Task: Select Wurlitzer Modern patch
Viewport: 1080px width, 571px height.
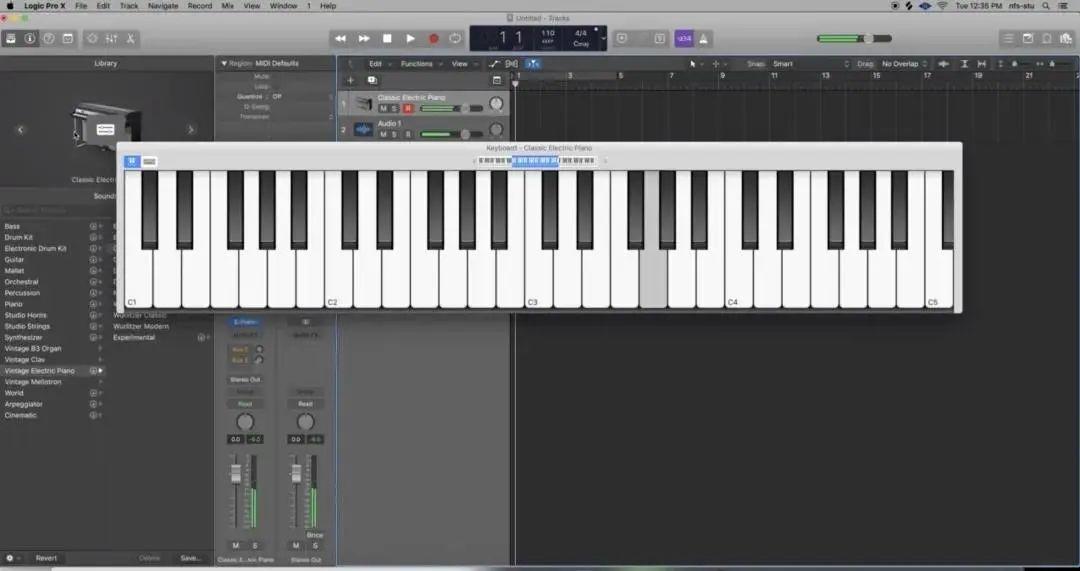Action: [x=141, y=326]
